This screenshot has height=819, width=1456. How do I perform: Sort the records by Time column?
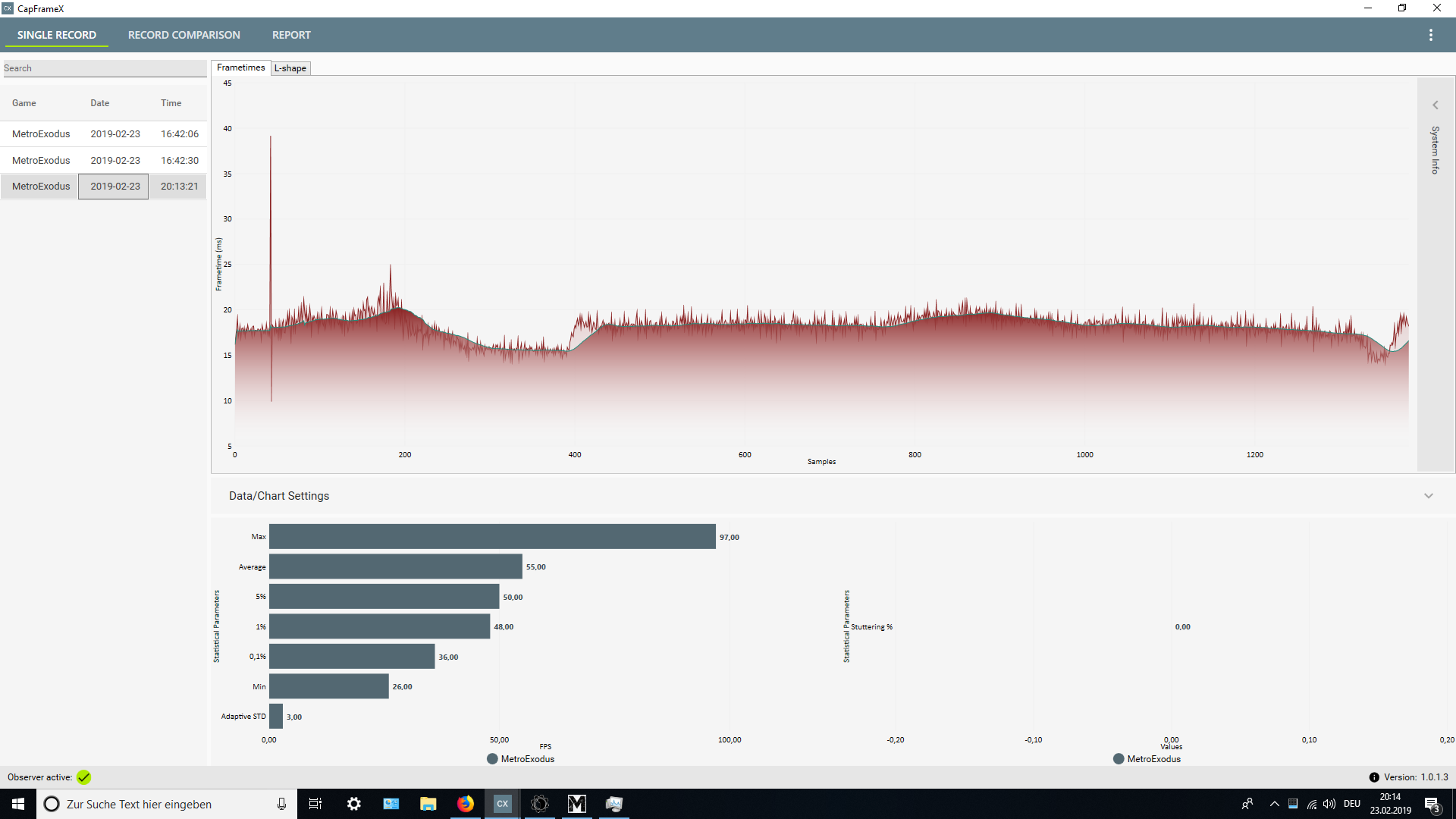click(x=171, y=103)
